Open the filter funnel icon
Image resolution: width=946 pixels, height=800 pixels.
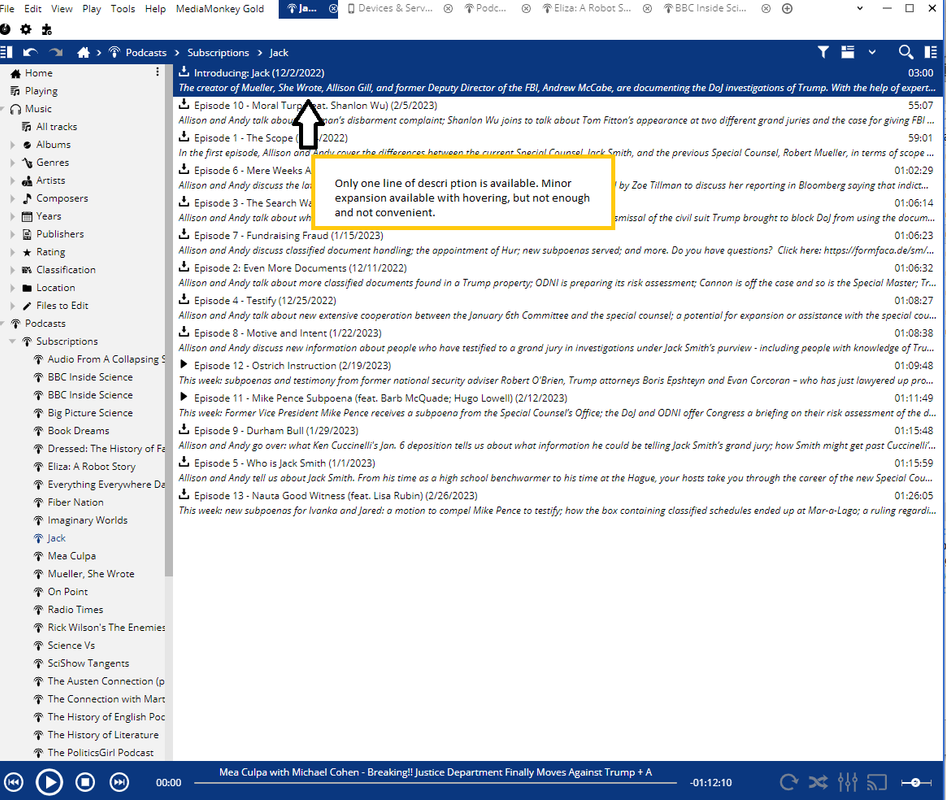(x=823, y=52)
